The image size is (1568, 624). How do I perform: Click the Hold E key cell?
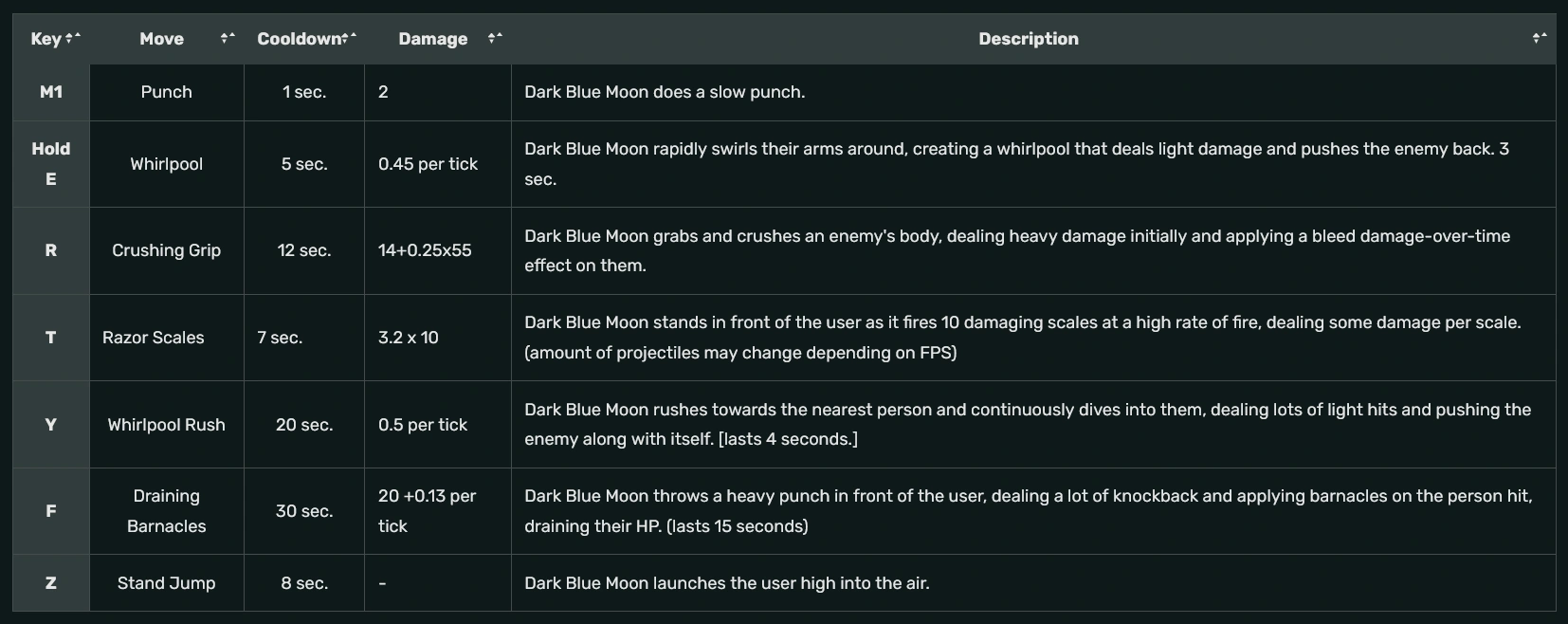pyautogui.click(x=51, y=163)
